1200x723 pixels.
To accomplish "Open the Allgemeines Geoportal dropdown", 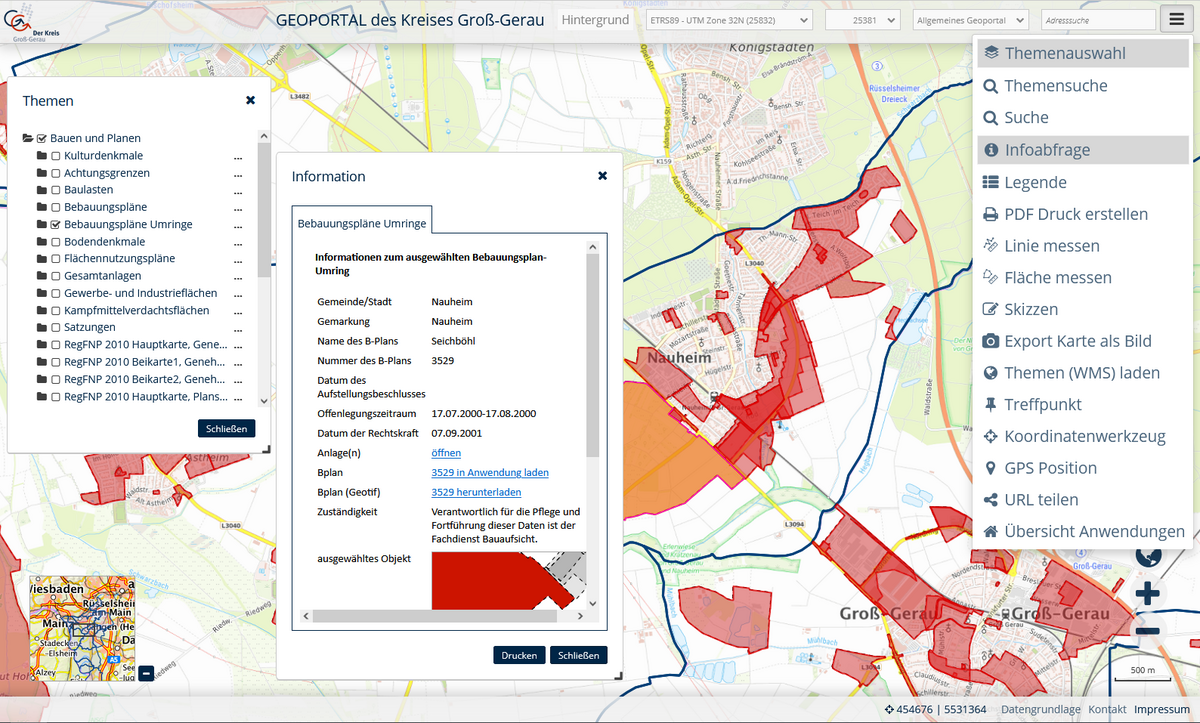I will click(x=970, y=20).
